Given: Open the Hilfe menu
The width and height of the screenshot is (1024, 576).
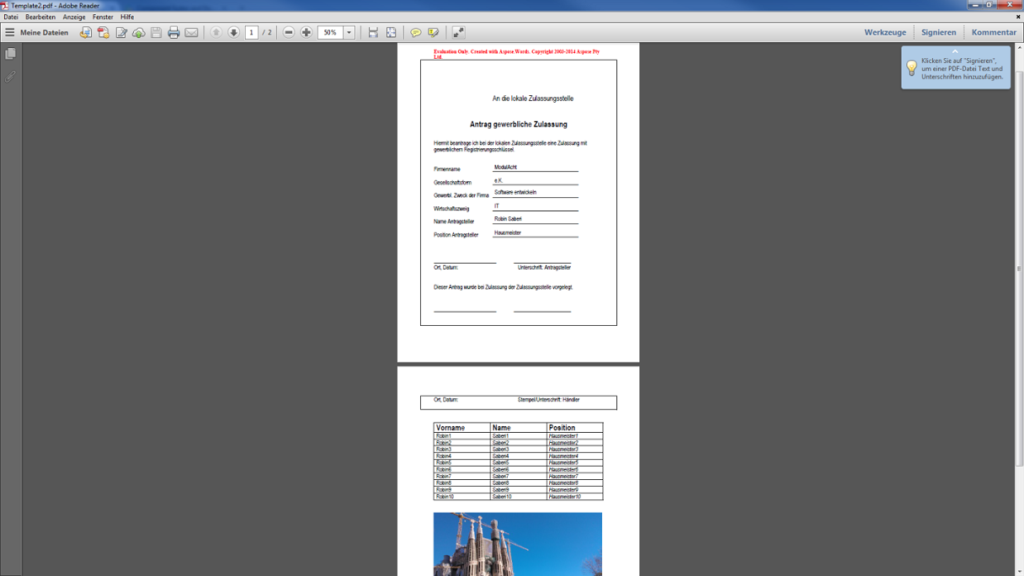Looking at the screenshot, I should point(127,17).
